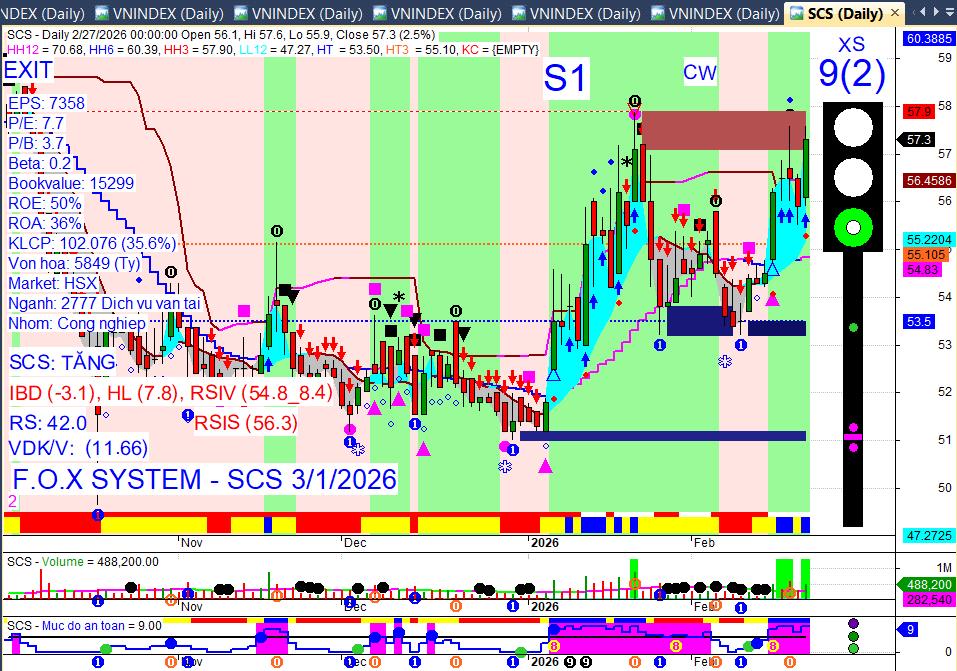
Task: Select the cut-off NDEX (Daily) first tab
Action: point(43,13)
